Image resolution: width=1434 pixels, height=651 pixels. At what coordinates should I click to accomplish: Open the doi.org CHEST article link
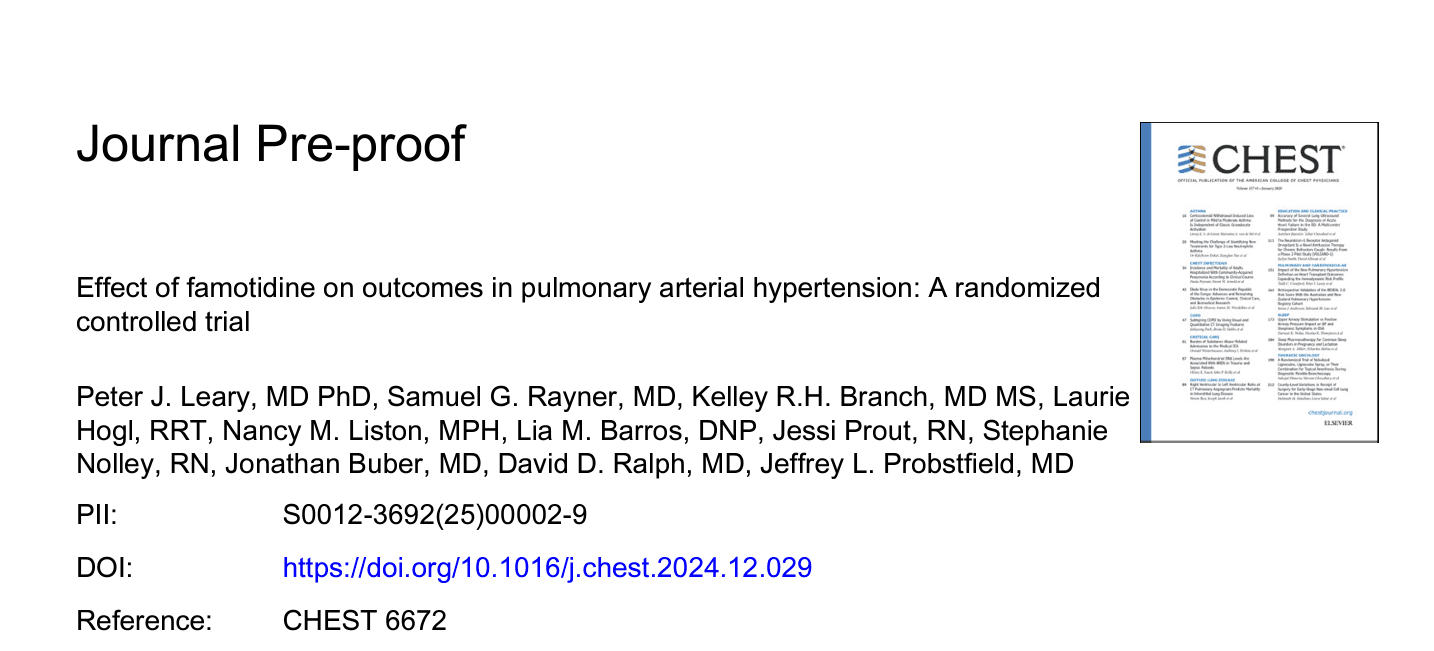(547, 568)
